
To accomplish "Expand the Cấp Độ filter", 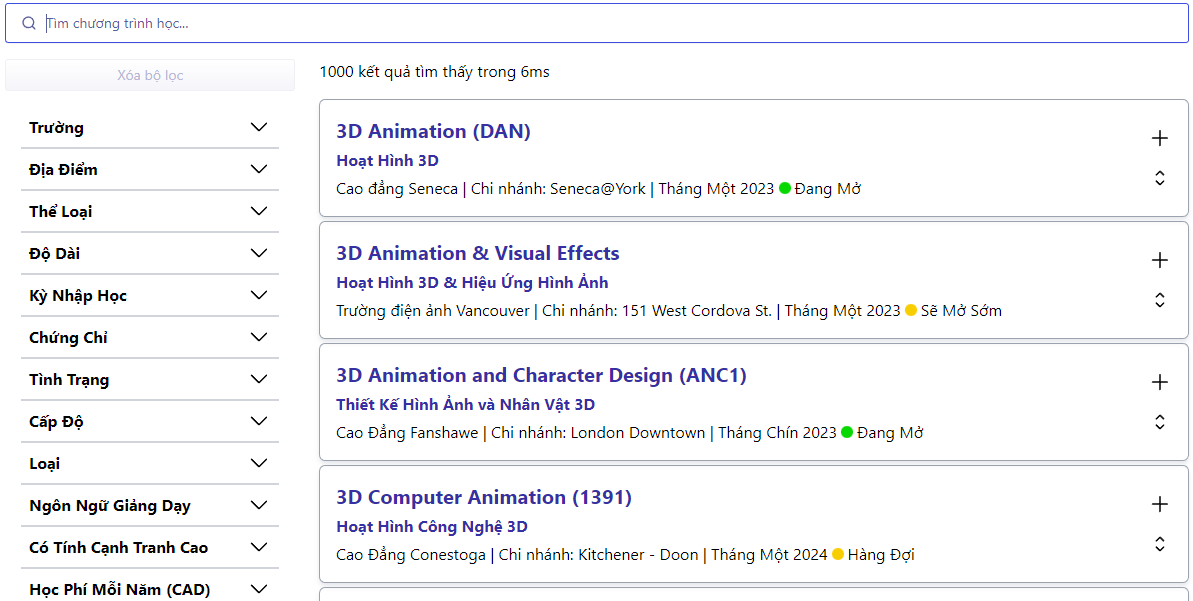I will pos(150,421).
